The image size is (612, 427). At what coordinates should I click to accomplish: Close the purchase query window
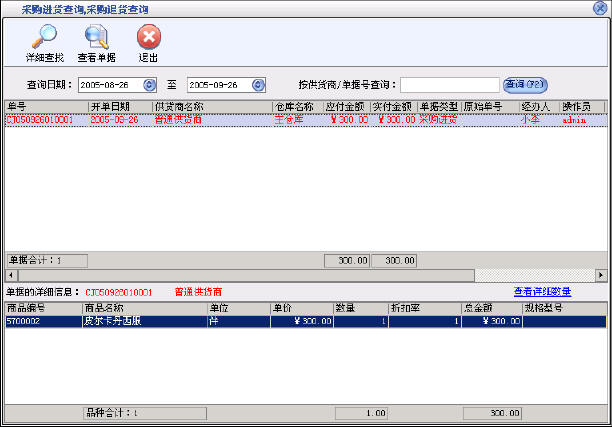600,7
